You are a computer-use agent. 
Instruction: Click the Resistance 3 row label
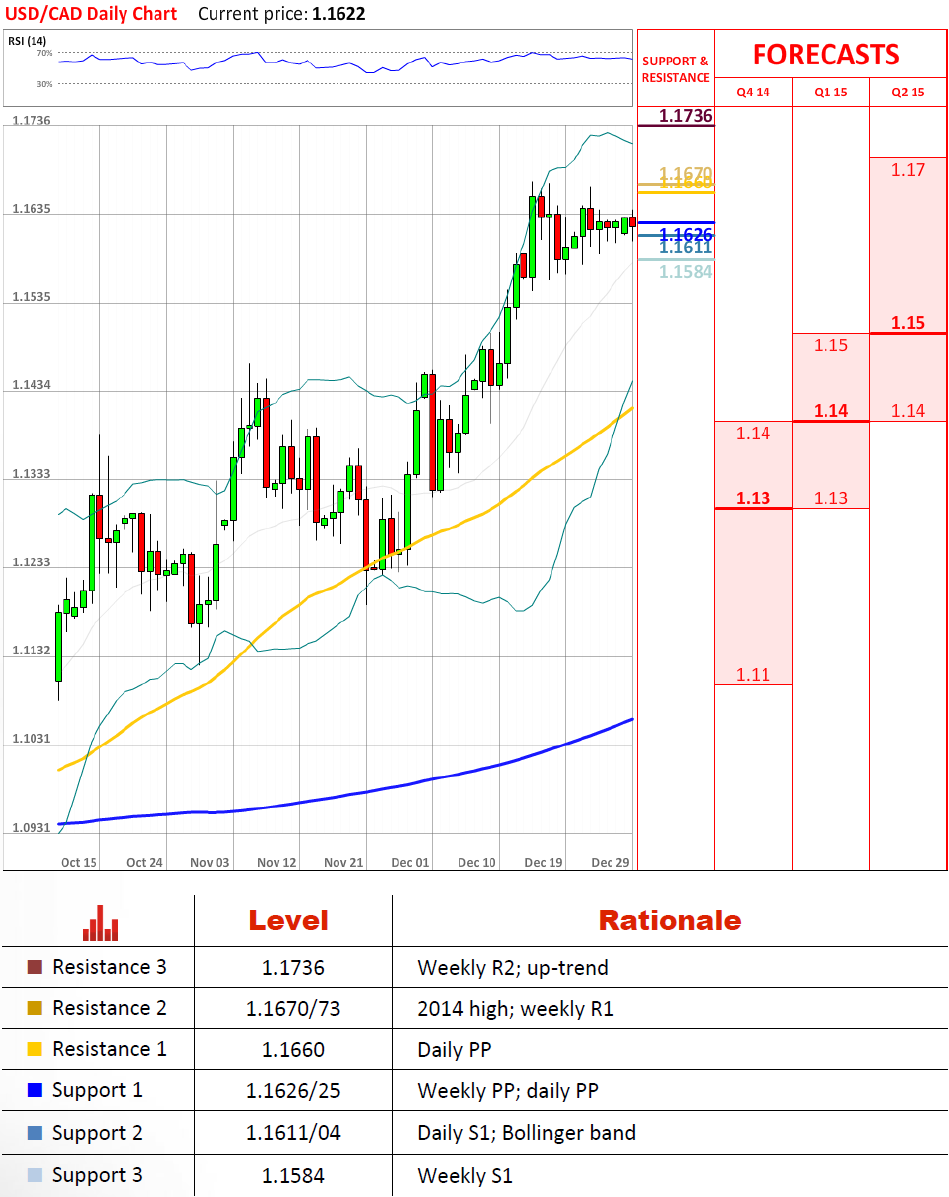109,967
